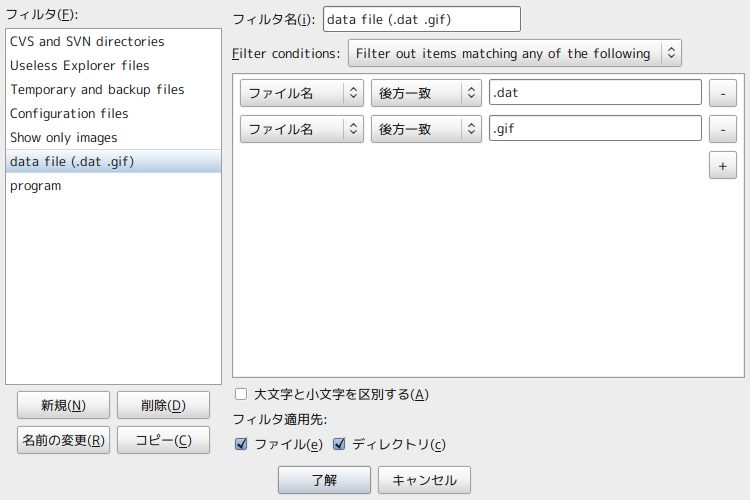
Task: Click the filter name text field
Action: pyautogui.click(x=421, y=19)
